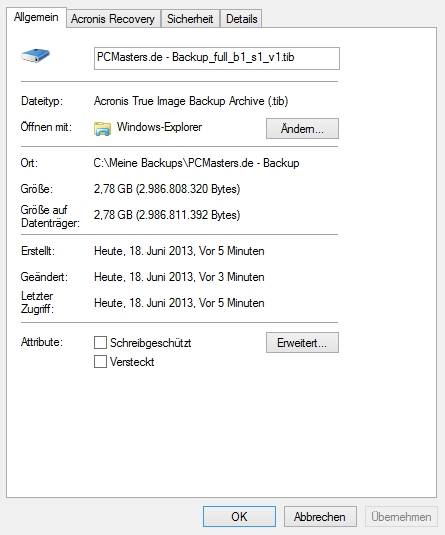Click the Ändern button to change program

pos(302,129)
